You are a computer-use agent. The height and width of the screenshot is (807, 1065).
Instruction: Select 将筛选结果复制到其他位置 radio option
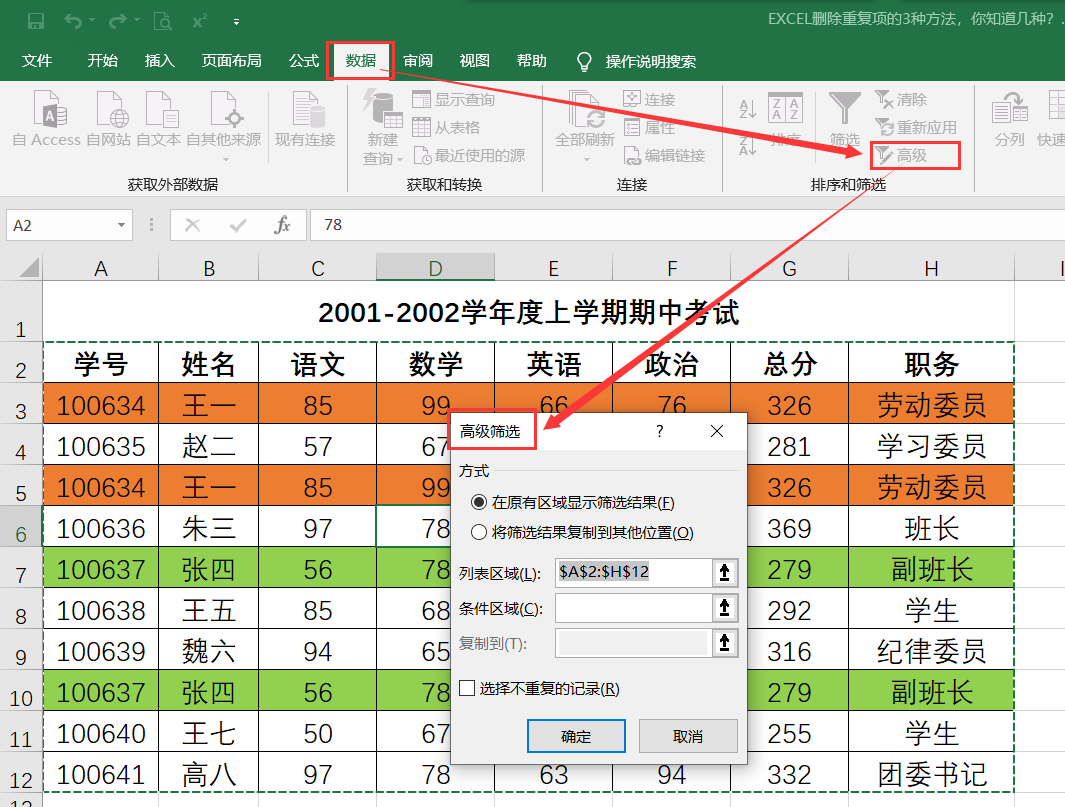pyautogui.click(x=582, y=533)
